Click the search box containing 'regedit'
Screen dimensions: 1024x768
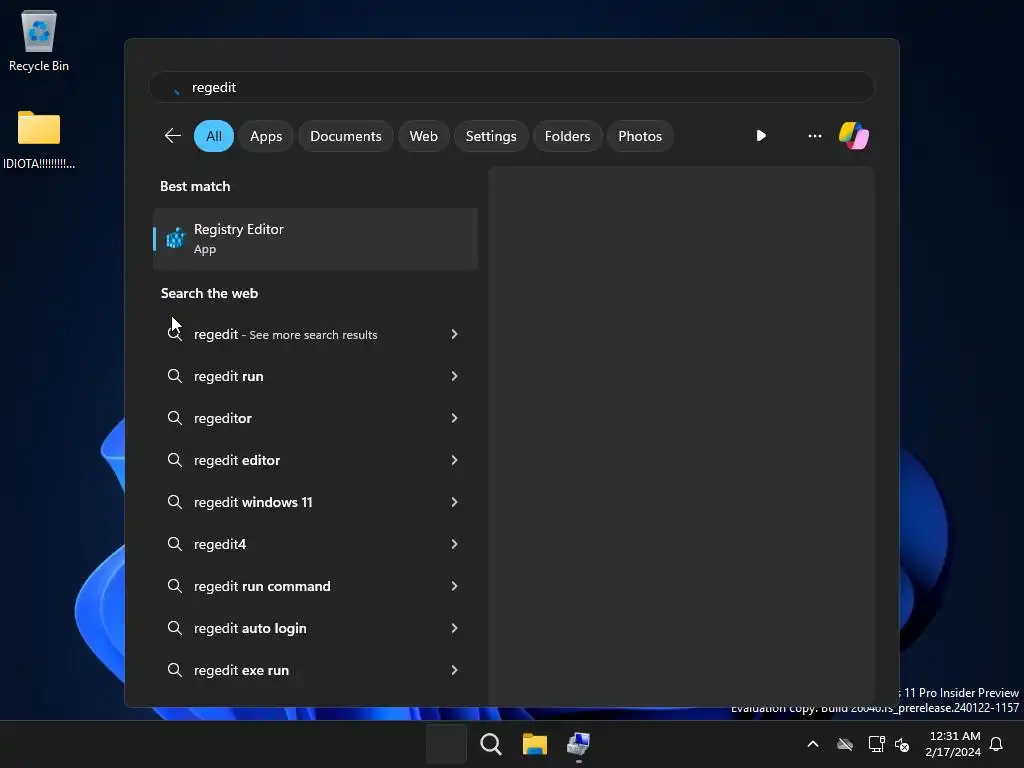(511, 87)
